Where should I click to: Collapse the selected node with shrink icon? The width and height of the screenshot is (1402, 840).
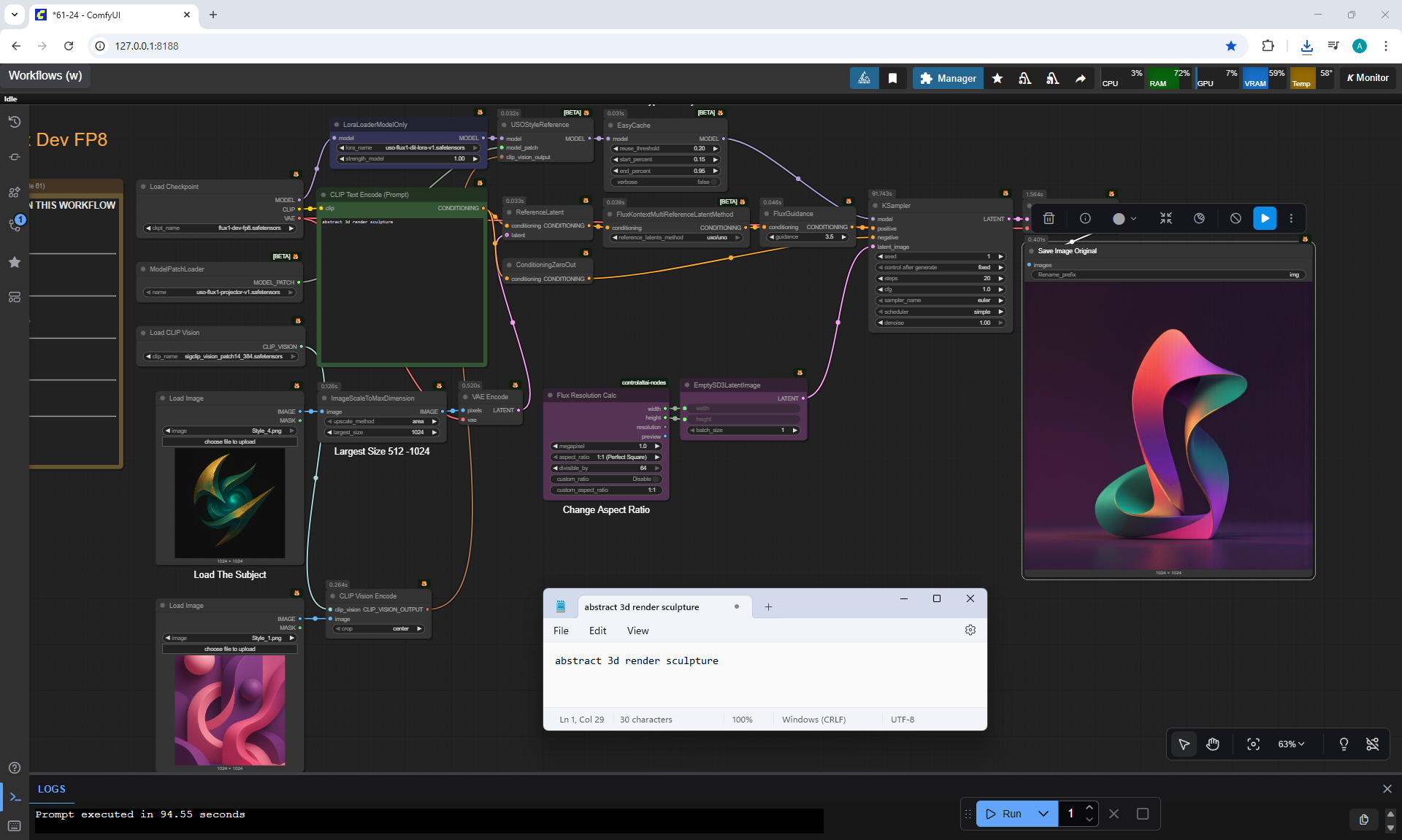[1165, 218]
